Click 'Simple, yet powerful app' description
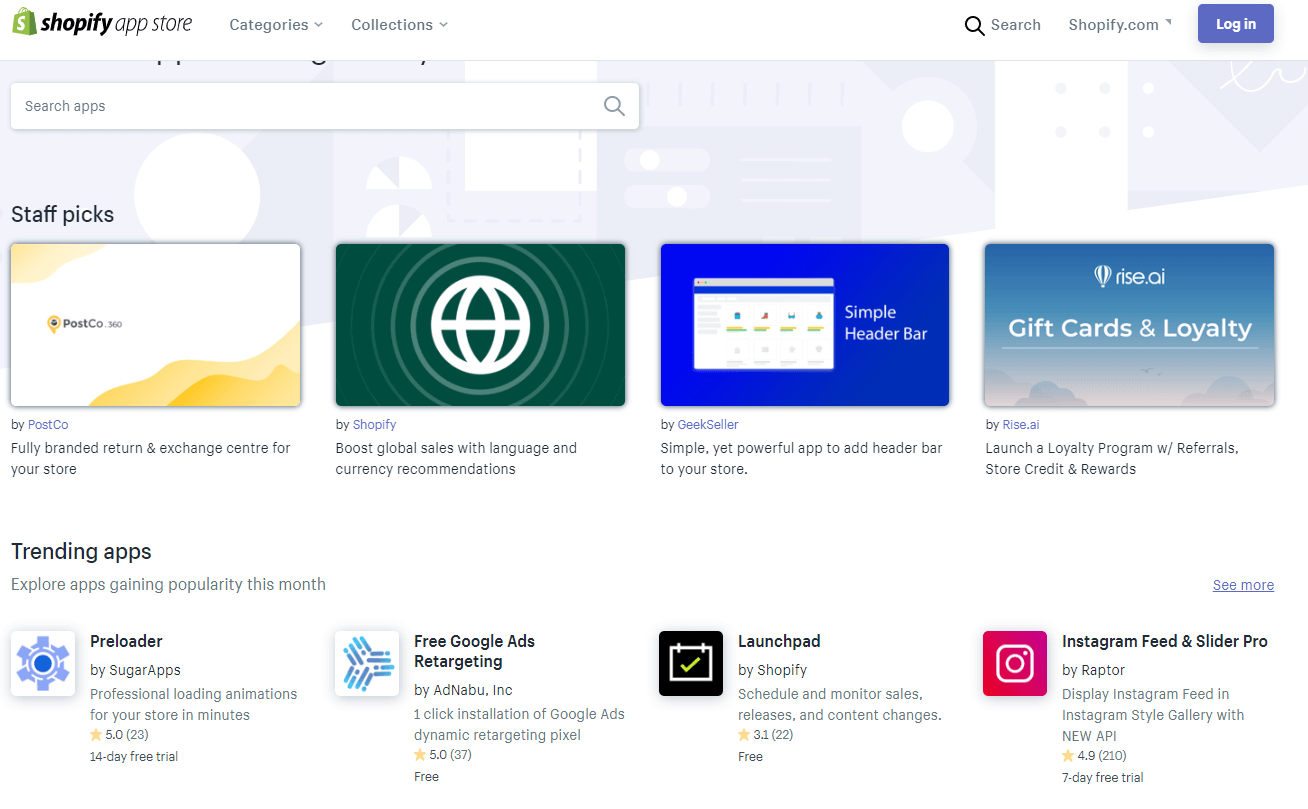This screenshot has width=1308, height=809. [x=801, y=458]
